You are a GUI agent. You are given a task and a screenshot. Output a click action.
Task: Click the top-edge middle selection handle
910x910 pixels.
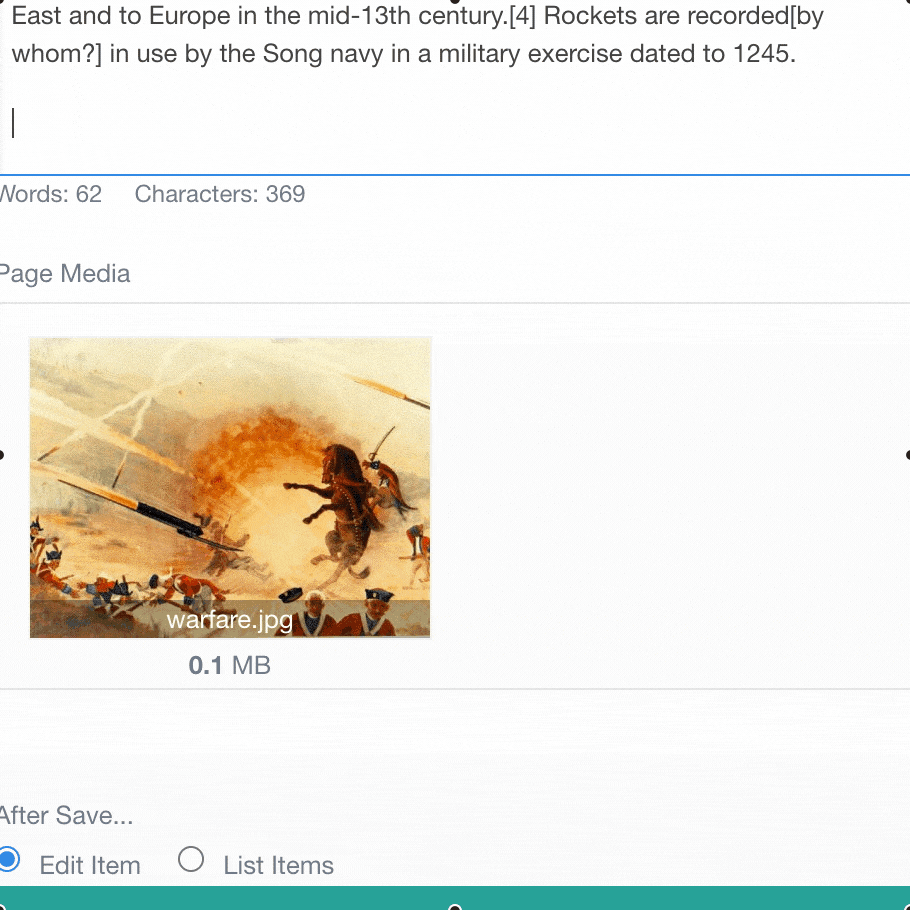point(455,2)
